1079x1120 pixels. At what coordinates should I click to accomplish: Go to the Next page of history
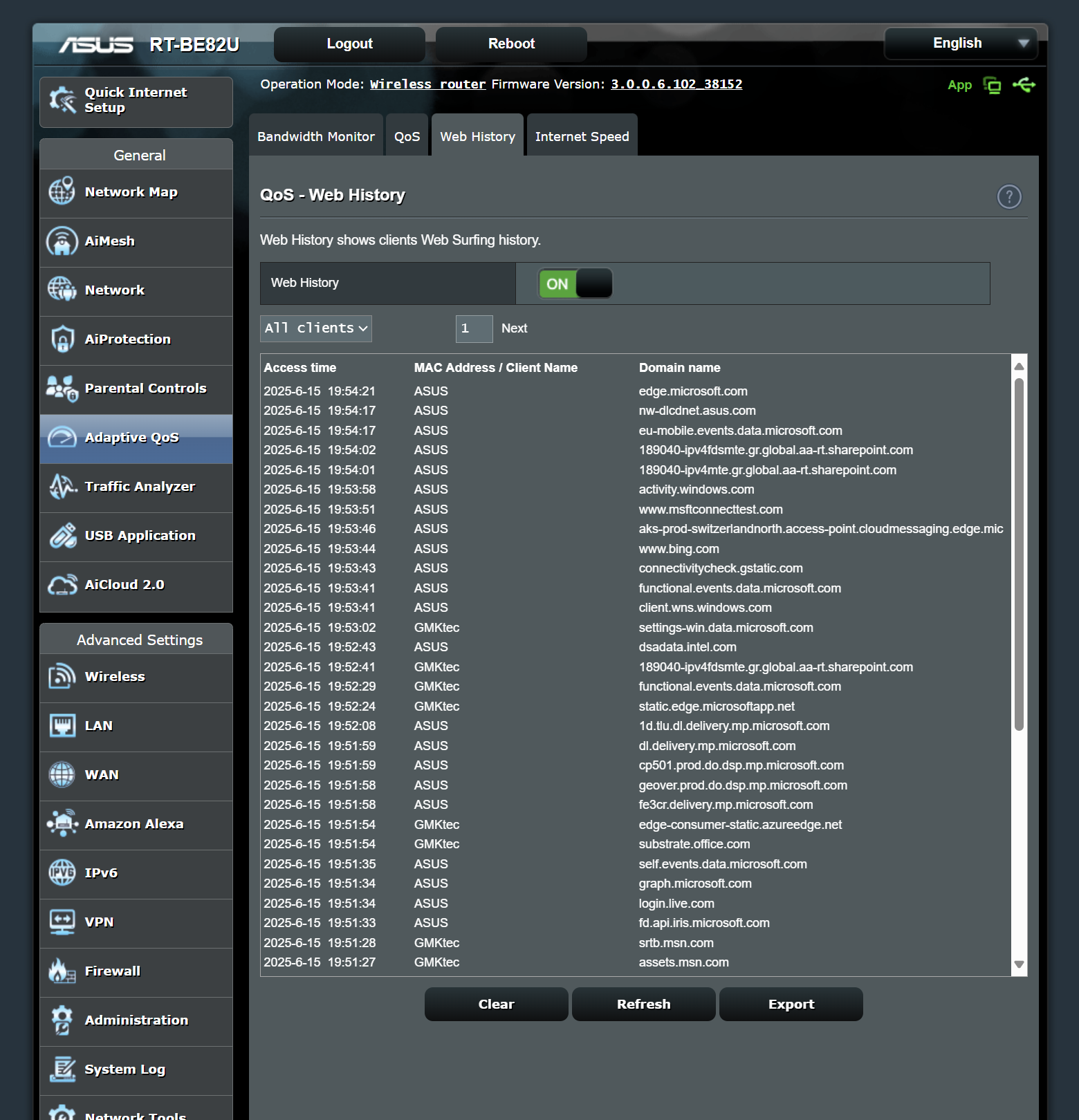514,328
